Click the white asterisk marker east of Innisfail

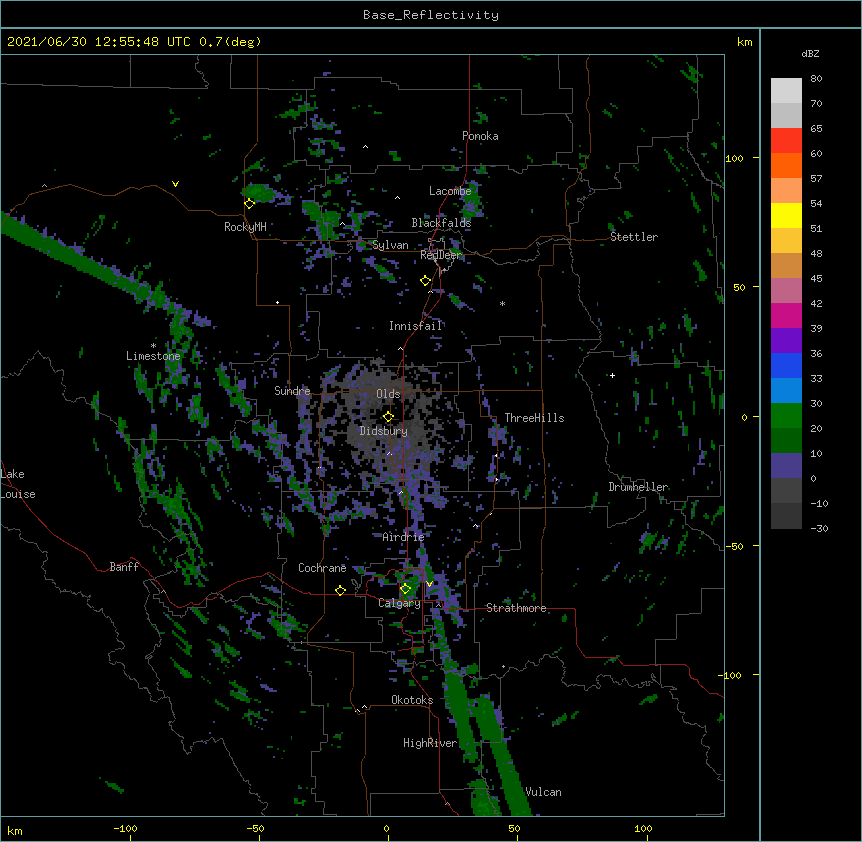click(502, 303)
